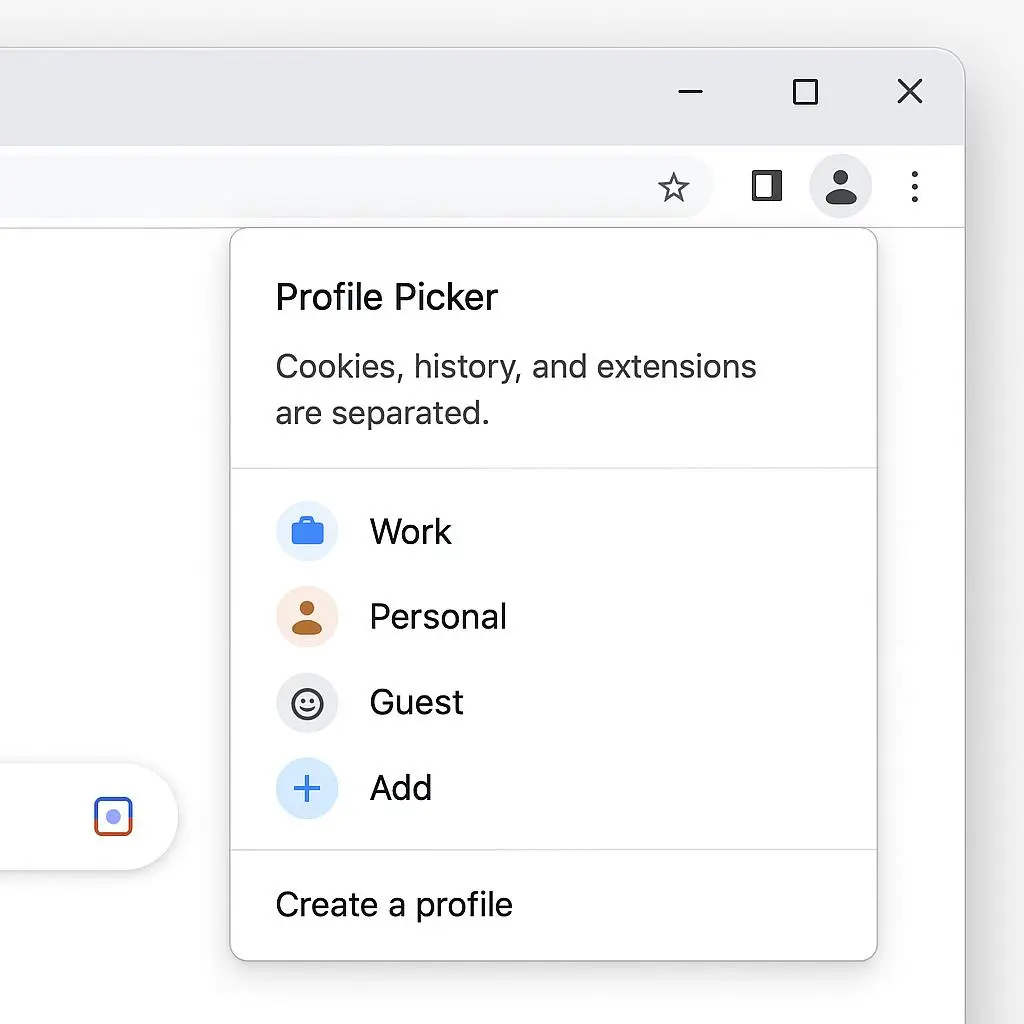This screenshot has height=1024, width=1024.
Task: Click the profile avatar button in toolbar
Action: [840, 186]
